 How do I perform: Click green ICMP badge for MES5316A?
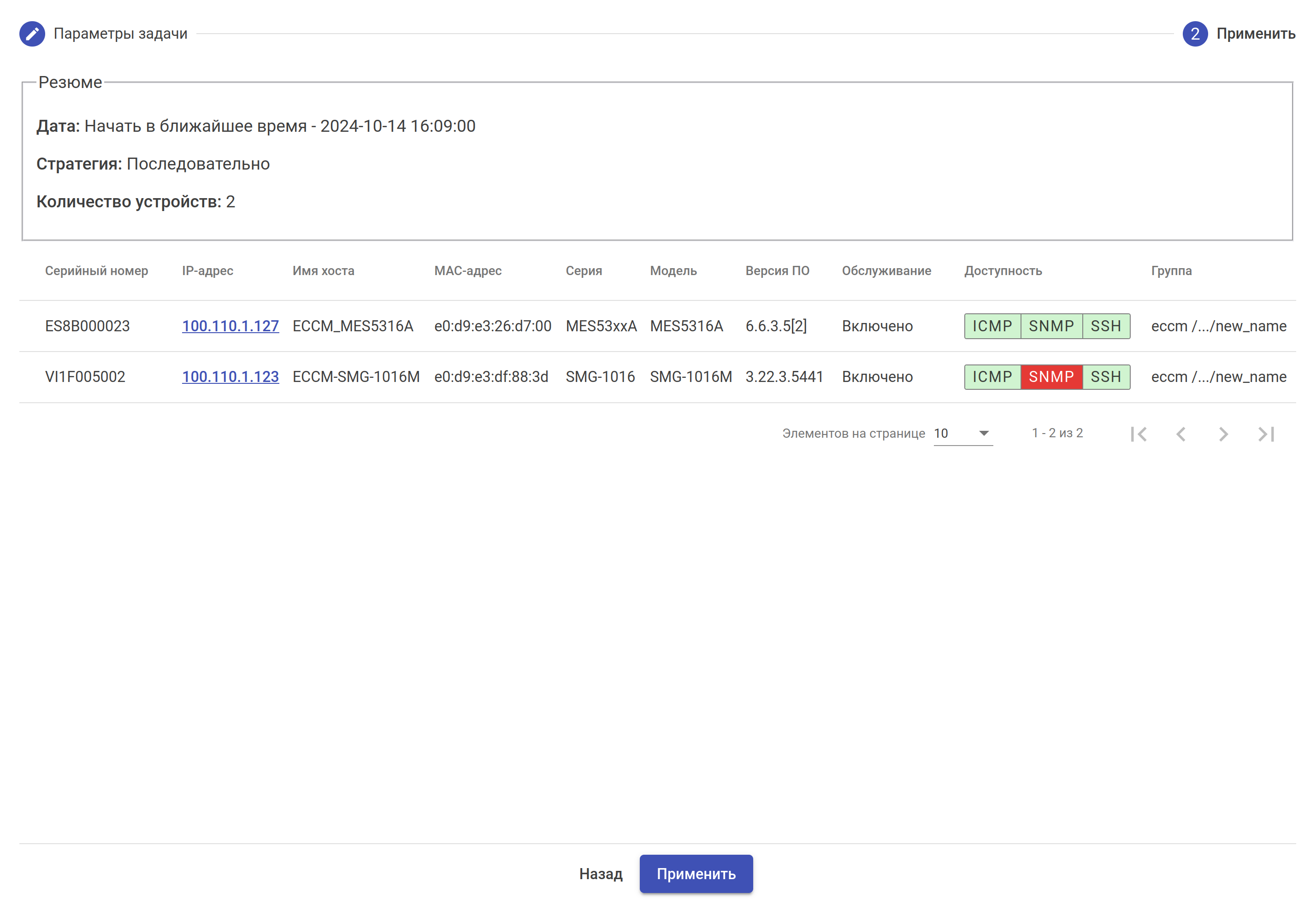coord(992,326)
